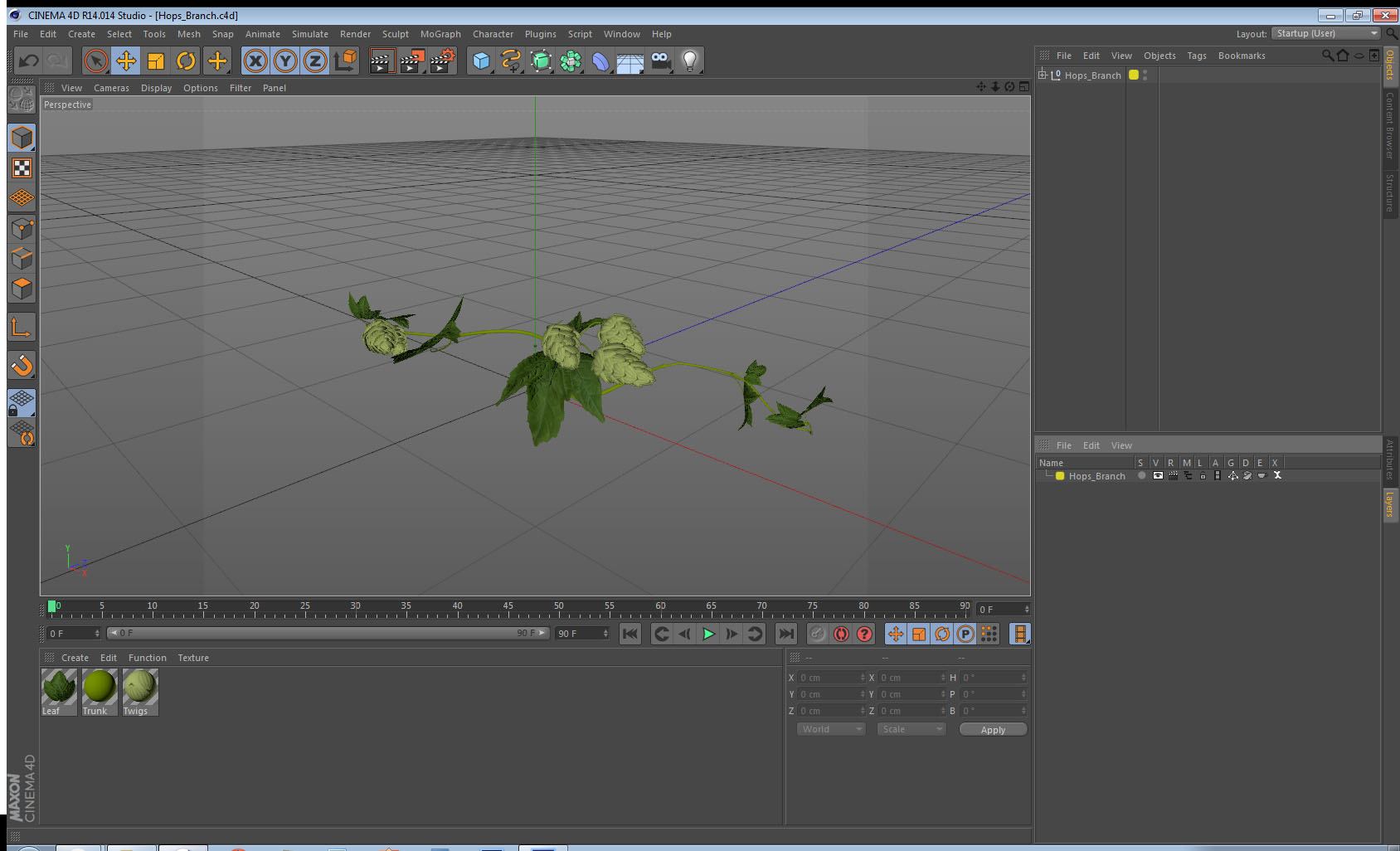Open the Simulate menu
The width and height of the screenshot is (1400, 851).
(310, 34)
